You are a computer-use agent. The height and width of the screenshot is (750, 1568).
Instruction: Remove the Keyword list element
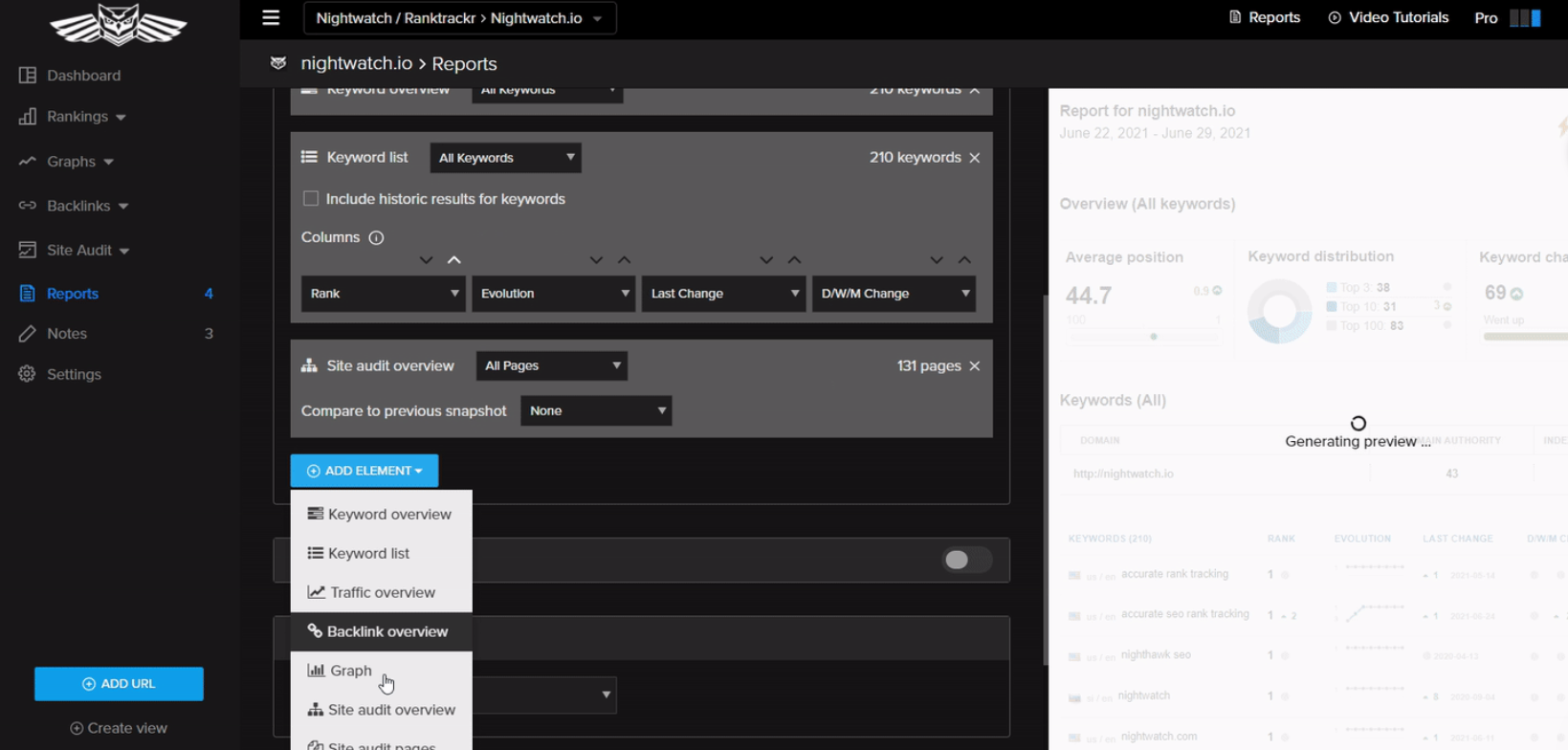[x=975, y=158]
